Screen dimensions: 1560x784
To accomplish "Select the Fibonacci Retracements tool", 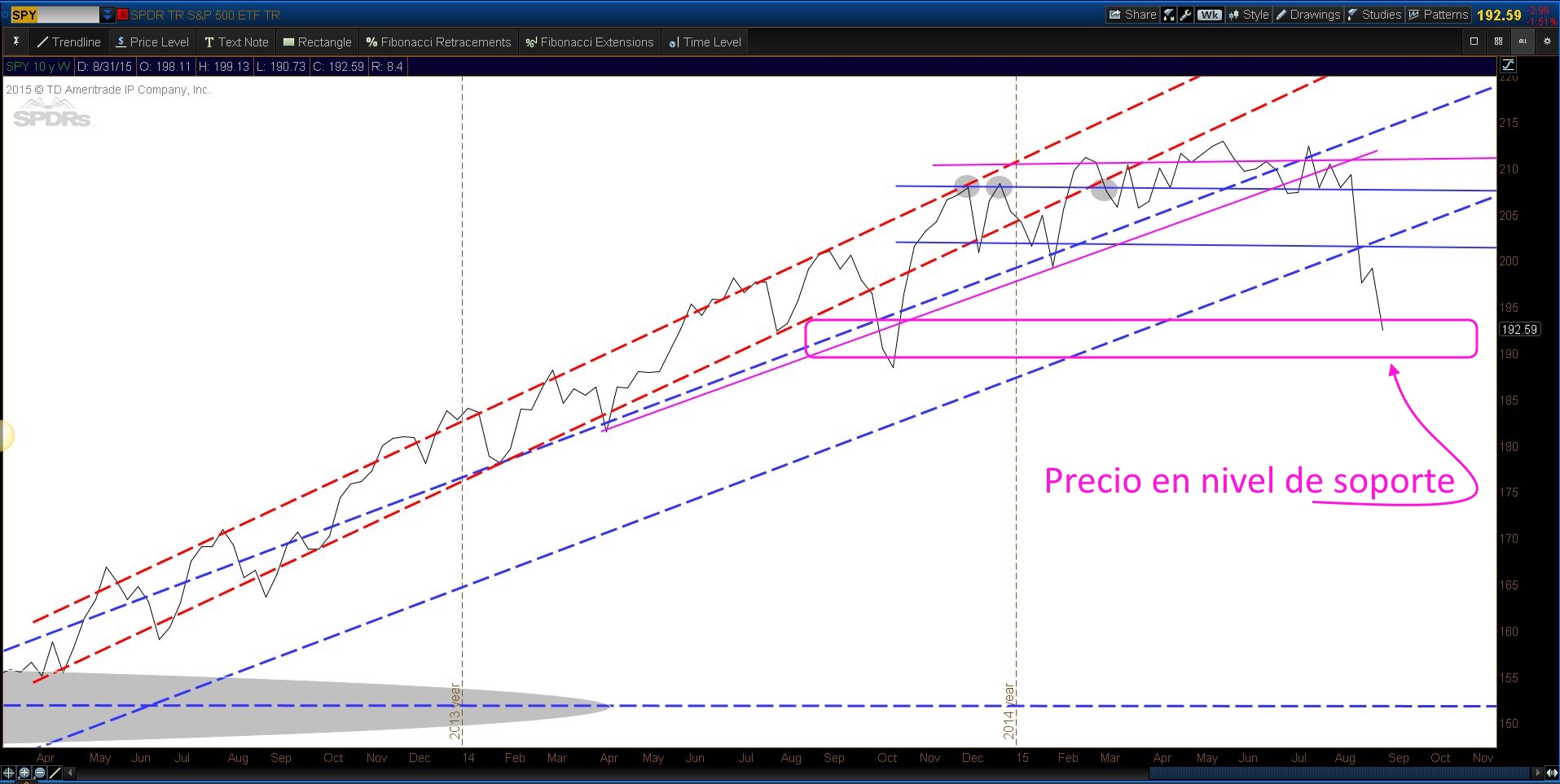I will pyautogui.click(x=438, y=42).
